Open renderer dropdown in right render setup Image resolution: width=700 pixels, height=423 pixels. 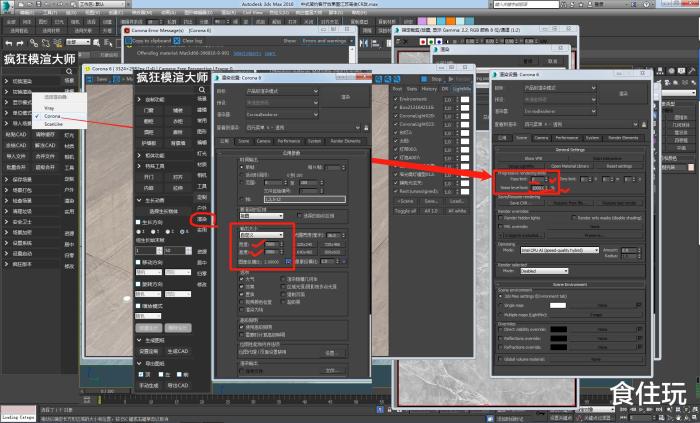pos(559,111)
